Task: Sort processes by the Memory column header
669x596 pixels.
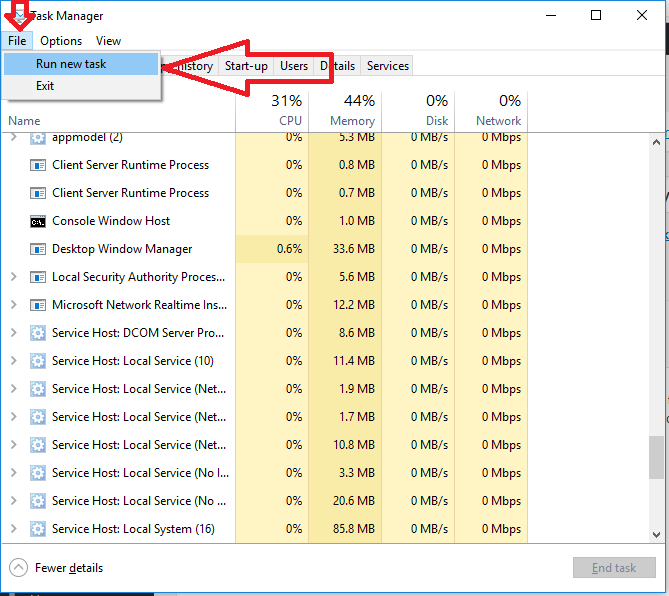Action: 345,110
